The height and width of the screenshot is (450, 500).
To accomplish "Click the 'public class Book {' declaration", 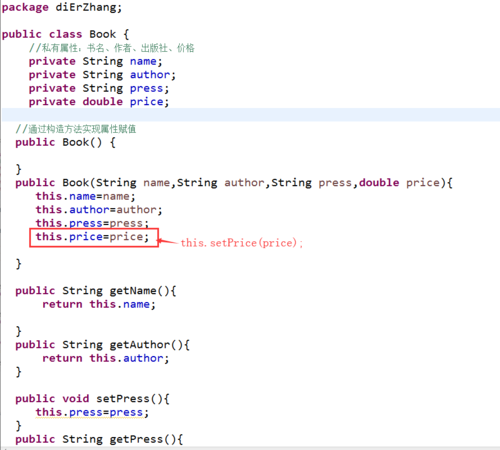I will pyautogui.click(x=65, y=34).
